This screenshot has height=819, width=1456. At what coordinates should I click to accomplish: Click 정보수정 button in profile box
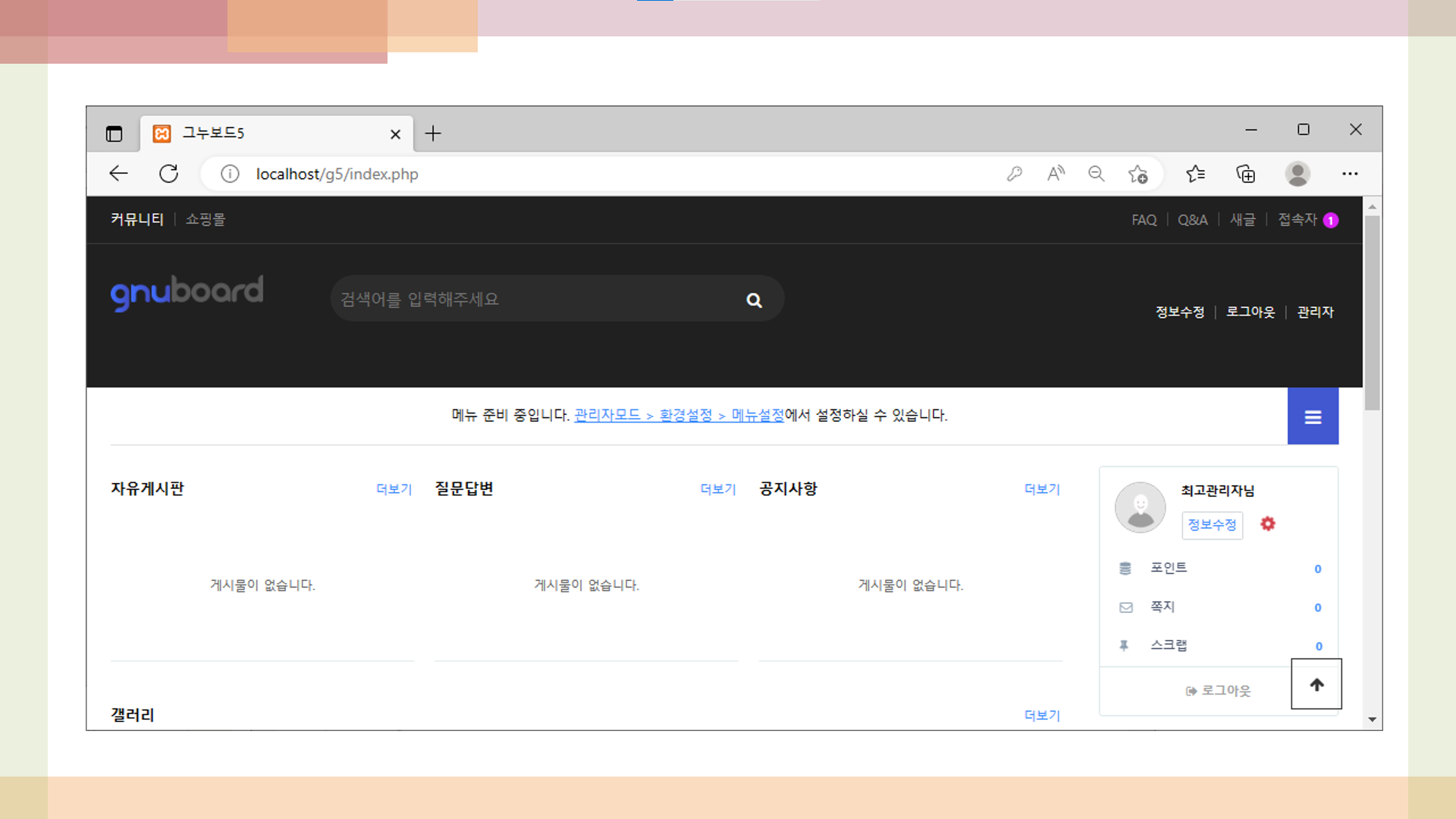(x=1212, y=525)
